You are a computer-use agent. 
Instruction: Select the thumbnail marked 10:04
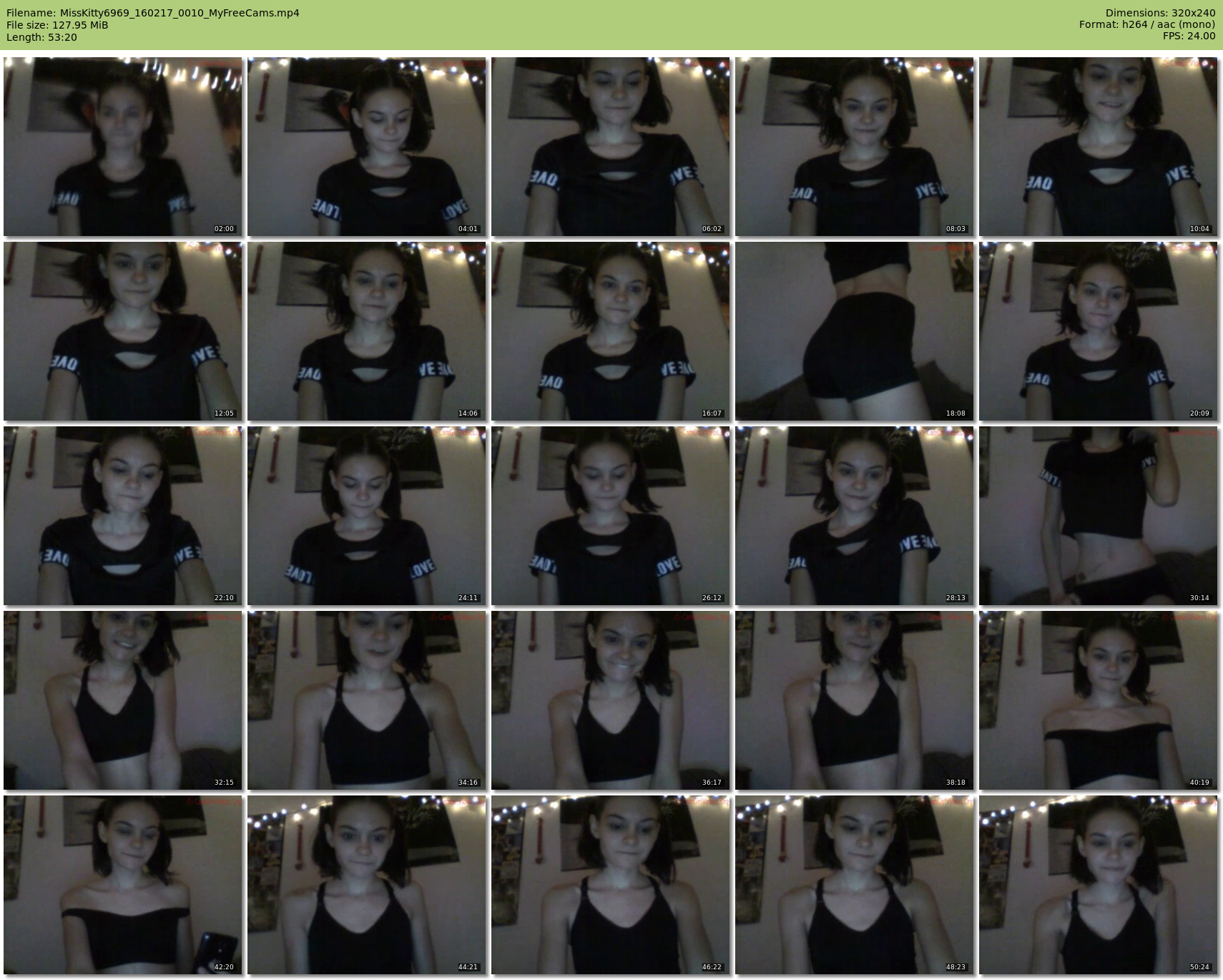(1099, 147)
